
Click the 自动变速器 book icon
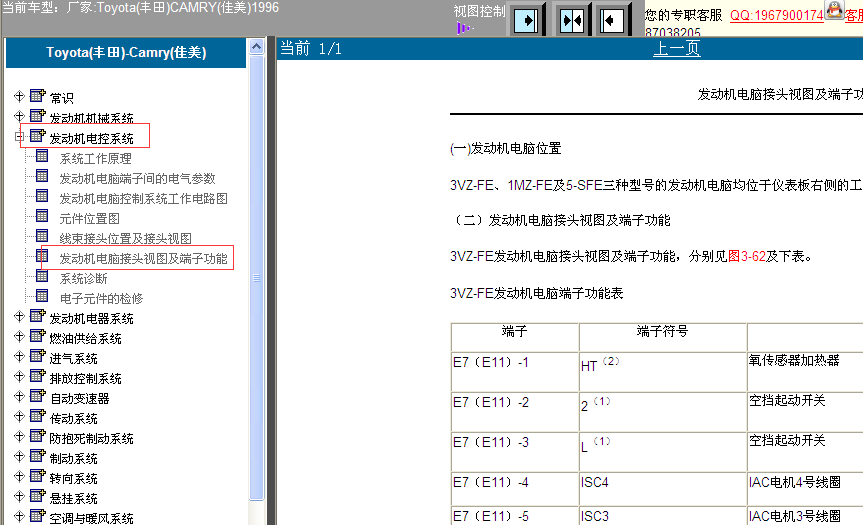37,396
